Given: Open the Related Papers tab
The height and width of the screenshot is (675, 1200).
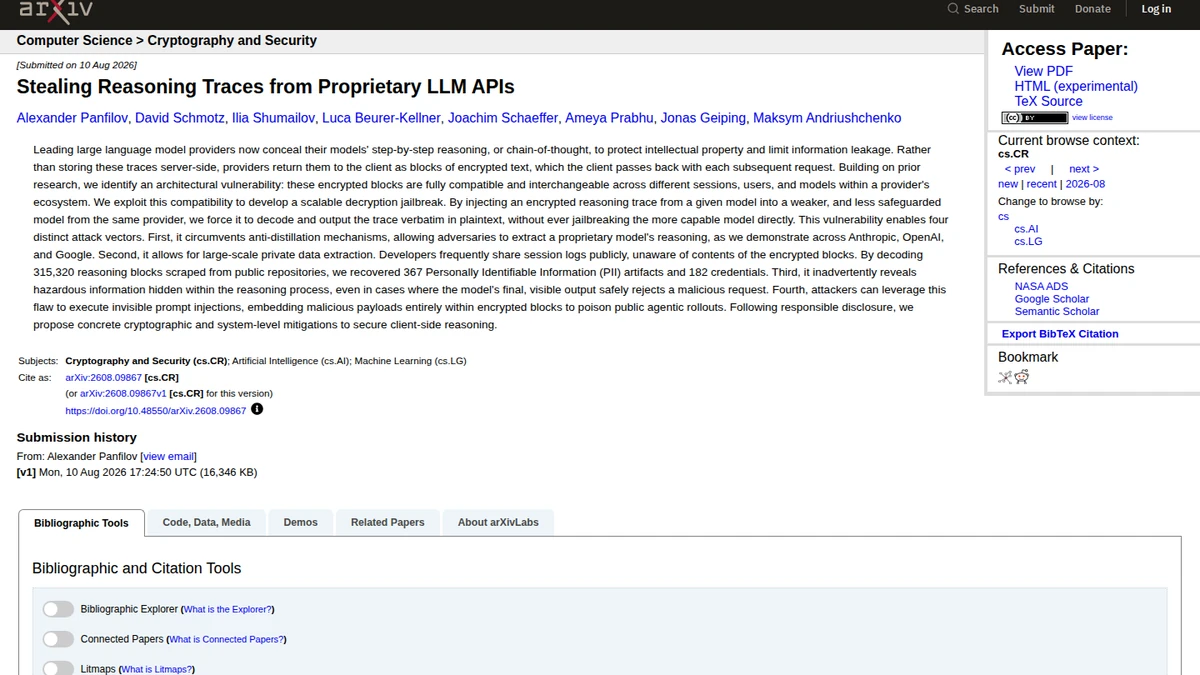Looking at the screenshot, I should 388,522.
